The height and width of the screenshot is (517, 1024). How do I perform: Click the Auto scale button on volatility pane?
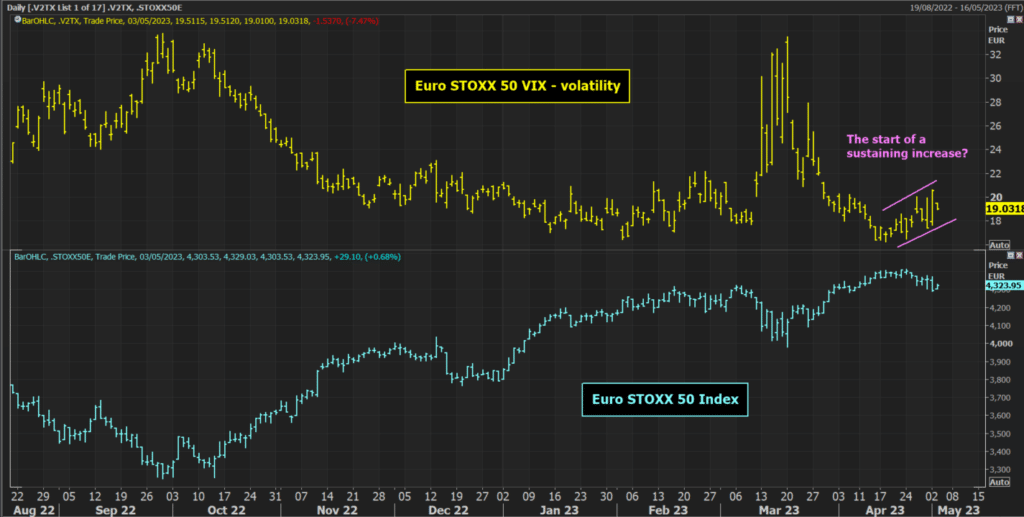[x=999, y=245]
